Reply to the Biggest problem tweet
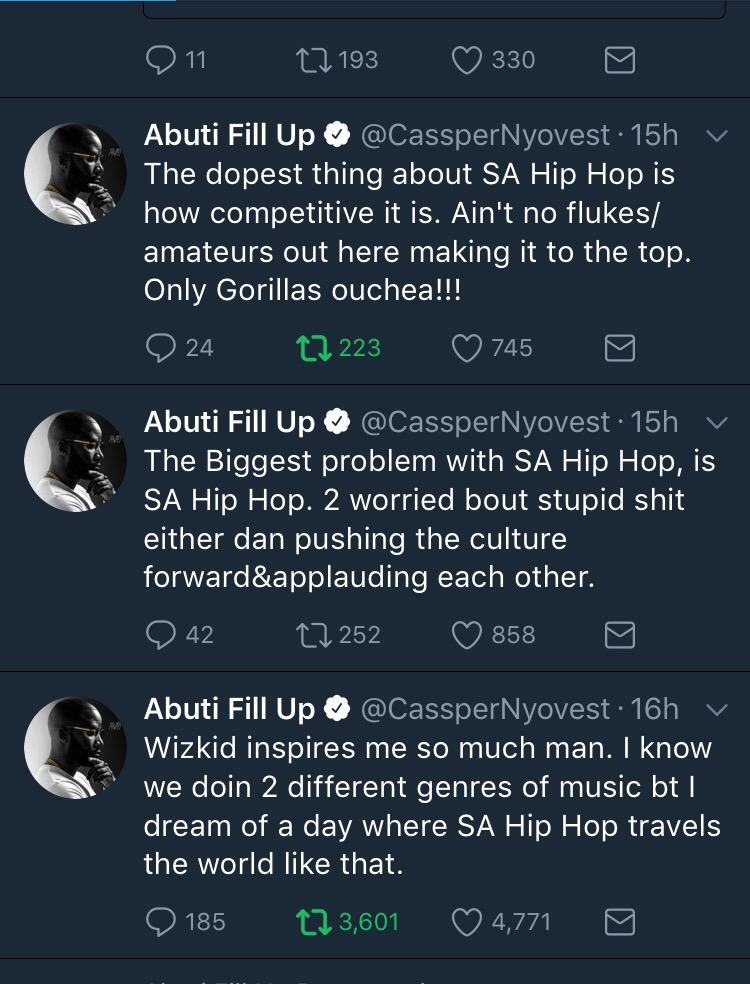The image size is (750, 984). pos(161,634)
